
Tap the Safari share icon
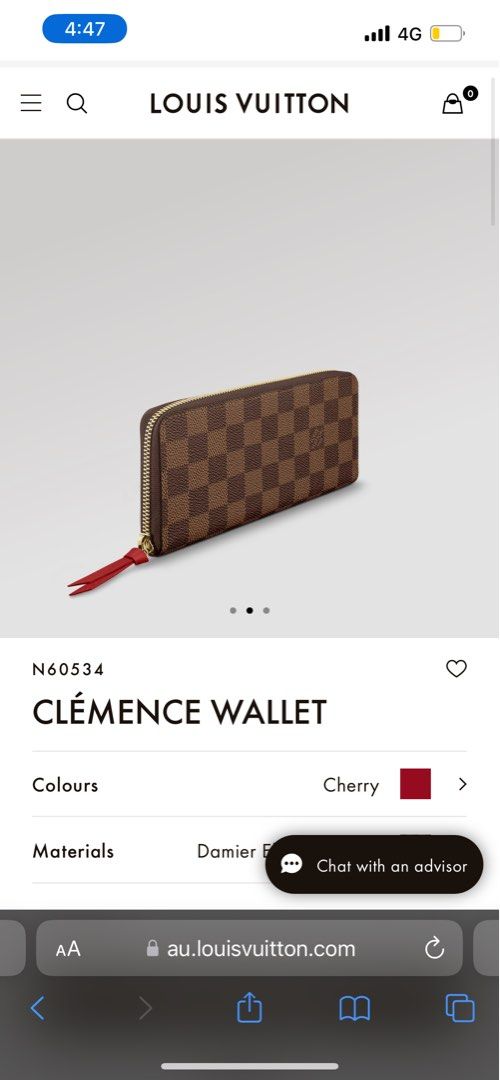pyautogui.click(x=249, y=1007)
